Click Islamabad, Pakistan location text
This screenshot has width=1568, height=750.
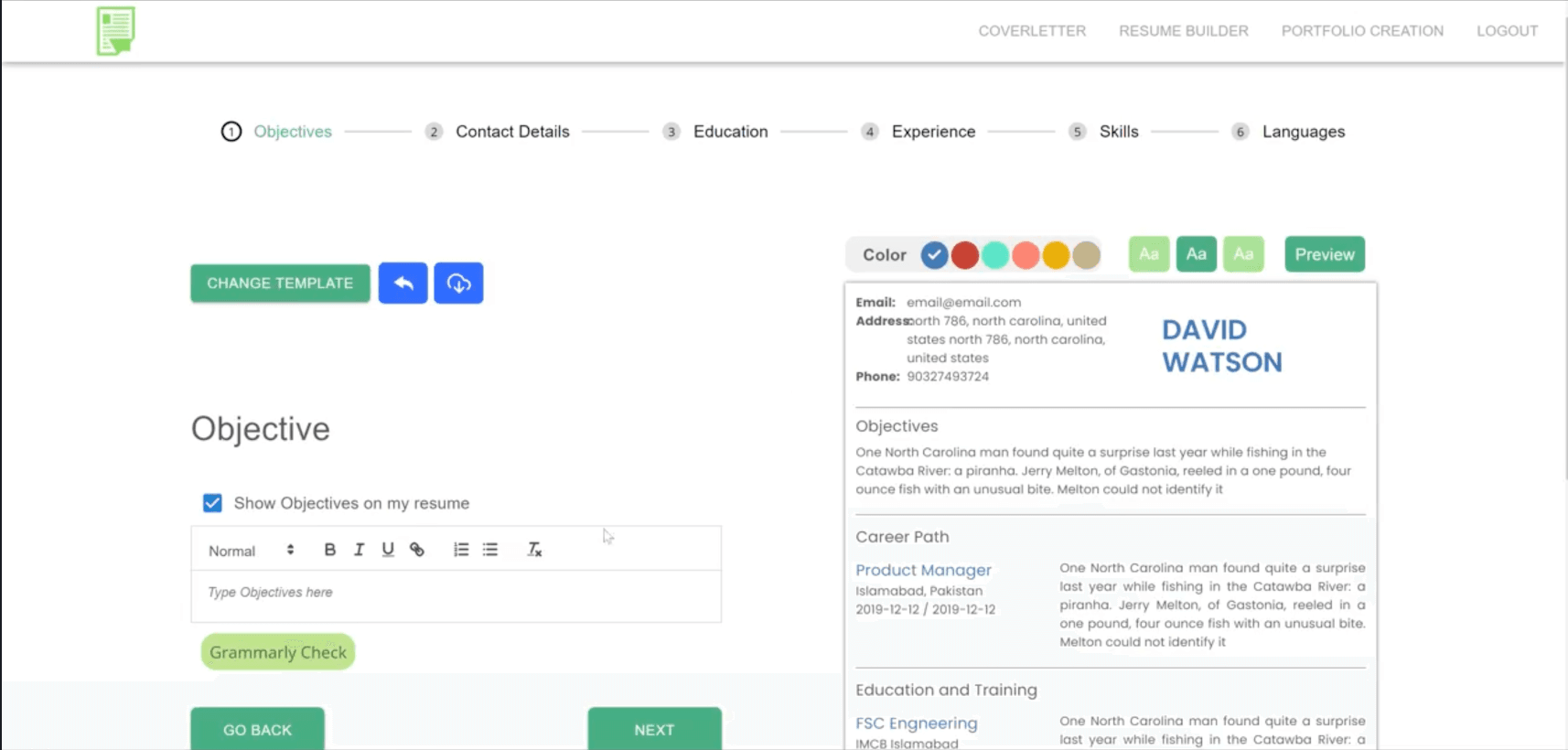click(x=918, y=591)
